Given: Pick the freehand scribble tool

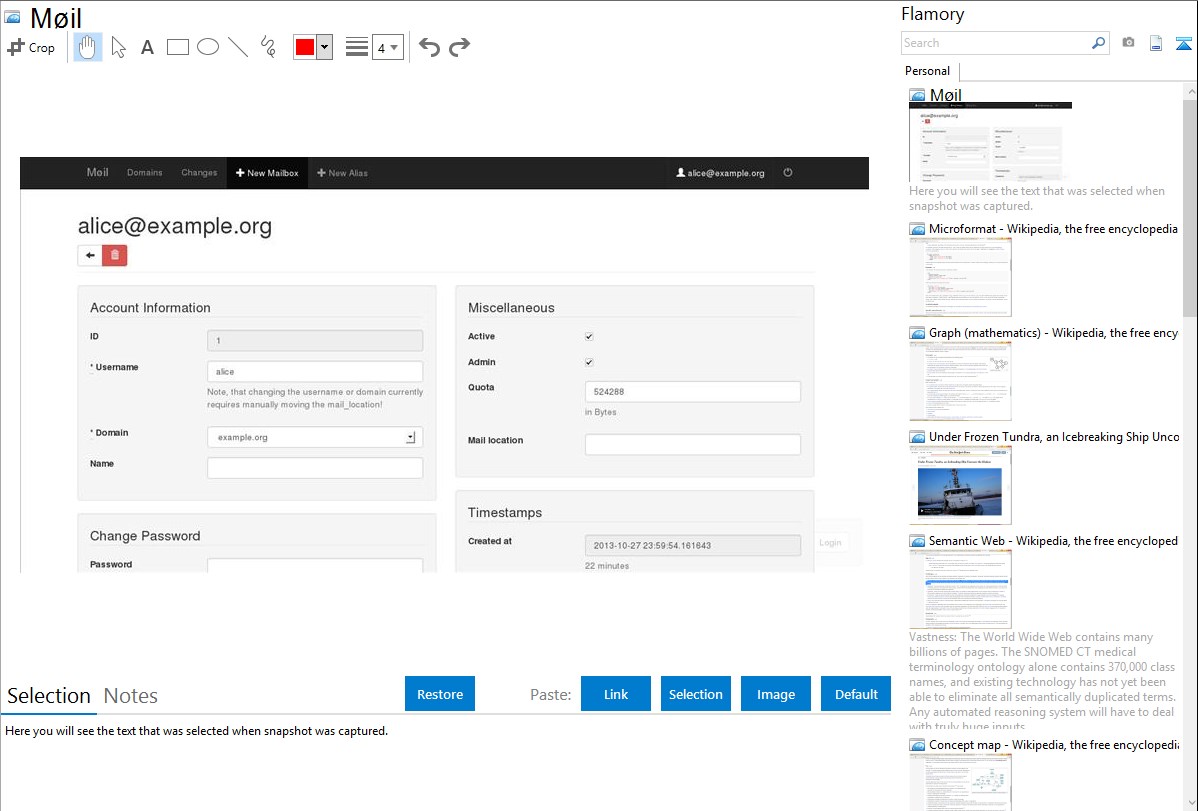Looking at the screenshot, I should pos(268,47).
